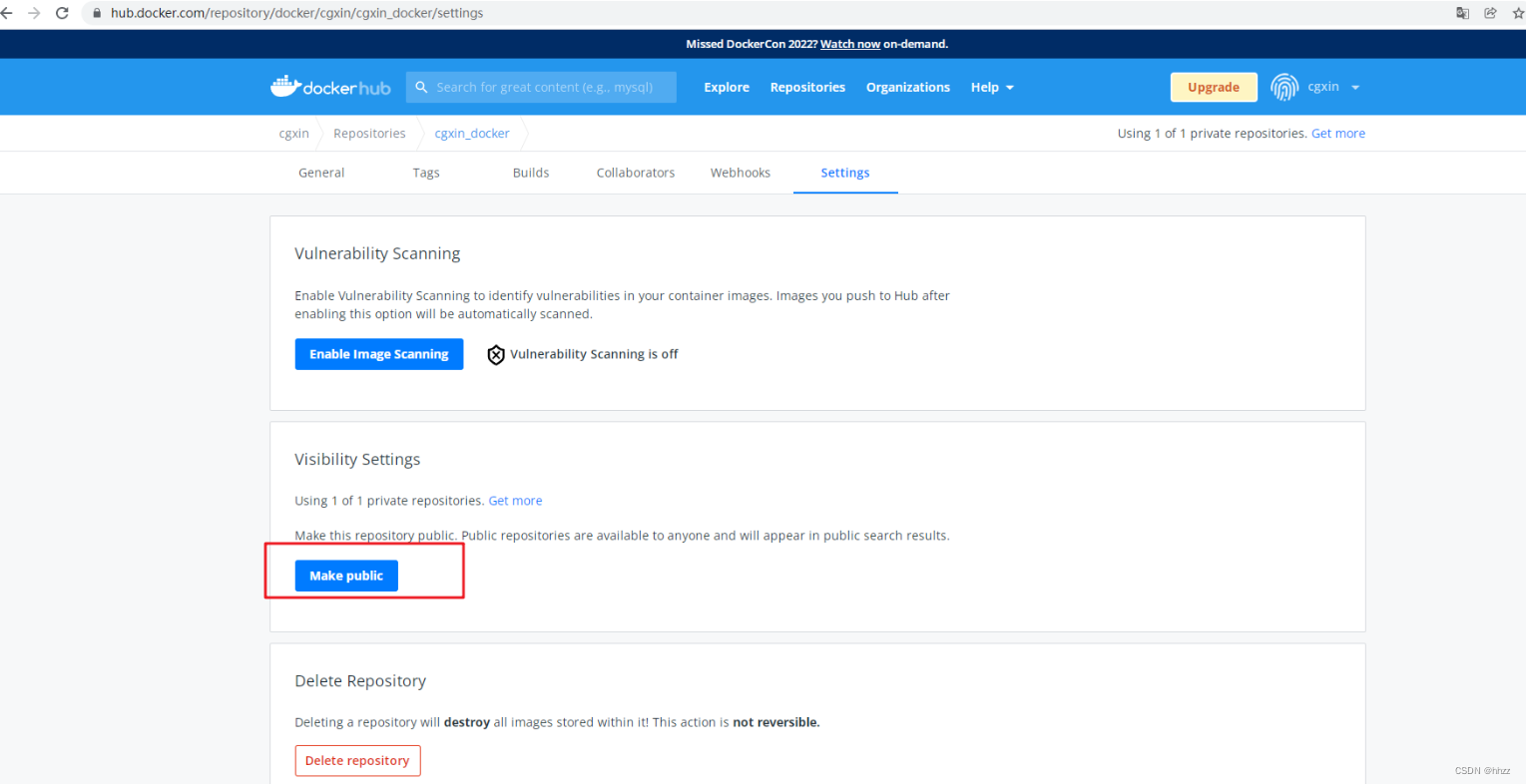1526x784 pixels.
Task: Click the address bar lock icon
Action: point(97,13)
